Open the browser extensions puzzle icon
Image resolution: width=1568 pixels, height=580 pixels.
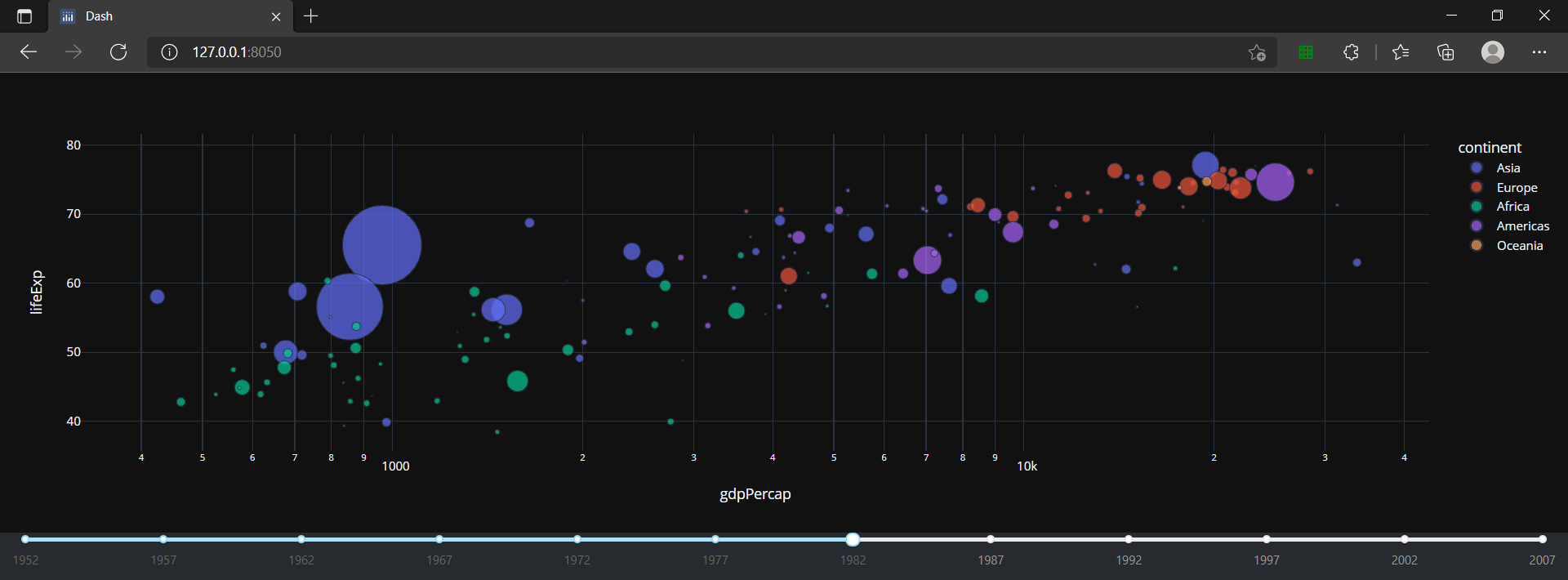[1351, 52]
